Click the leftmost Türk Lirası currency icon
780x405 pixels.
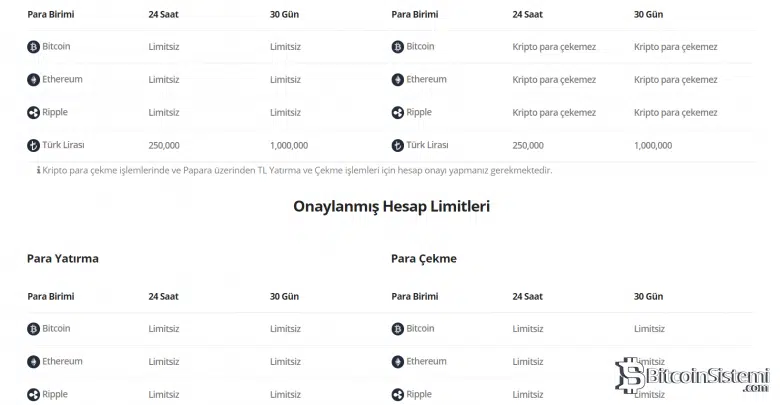[x=33, y=145]
